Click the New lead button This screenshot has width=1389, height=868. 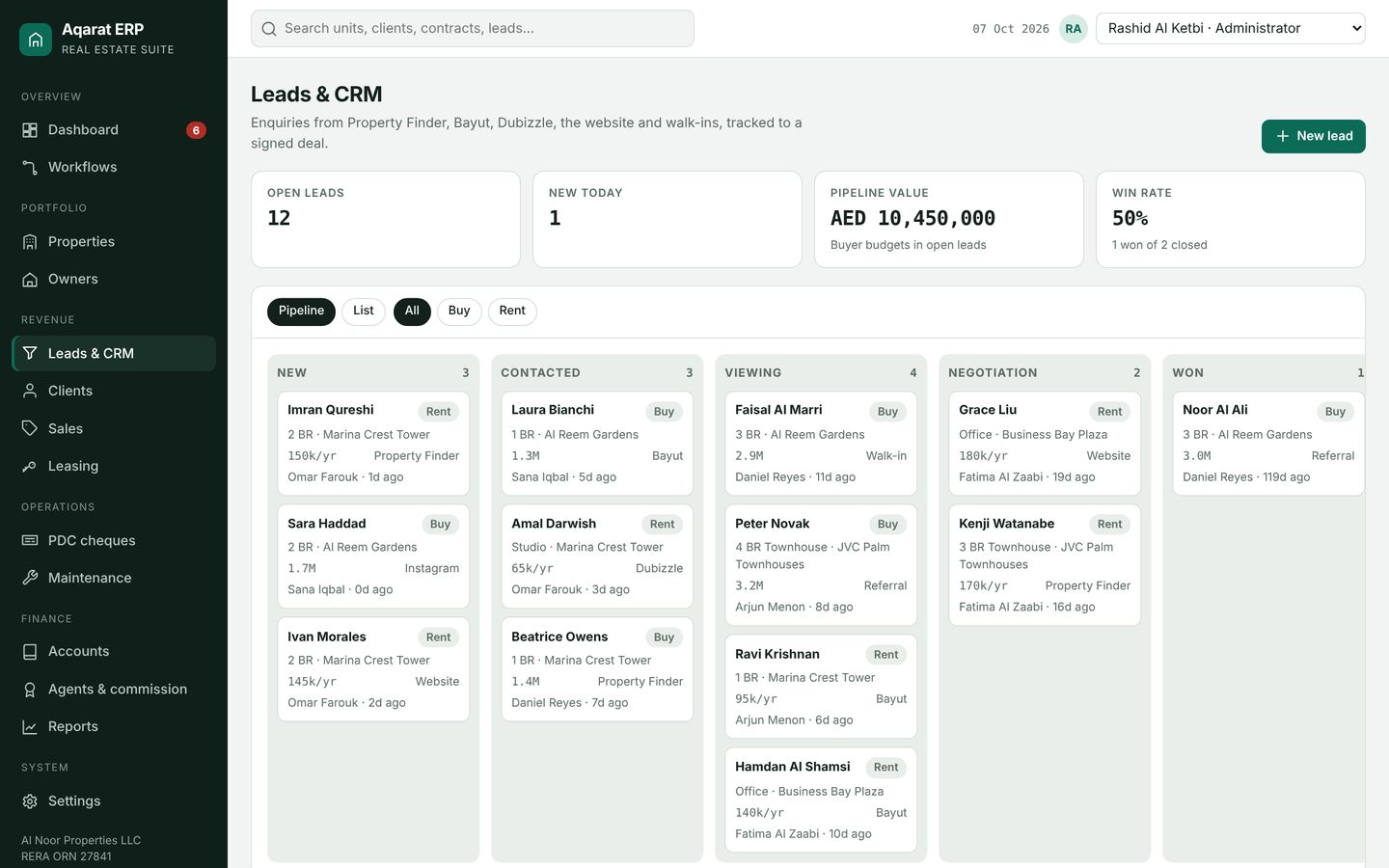[x=1314, y=136]
